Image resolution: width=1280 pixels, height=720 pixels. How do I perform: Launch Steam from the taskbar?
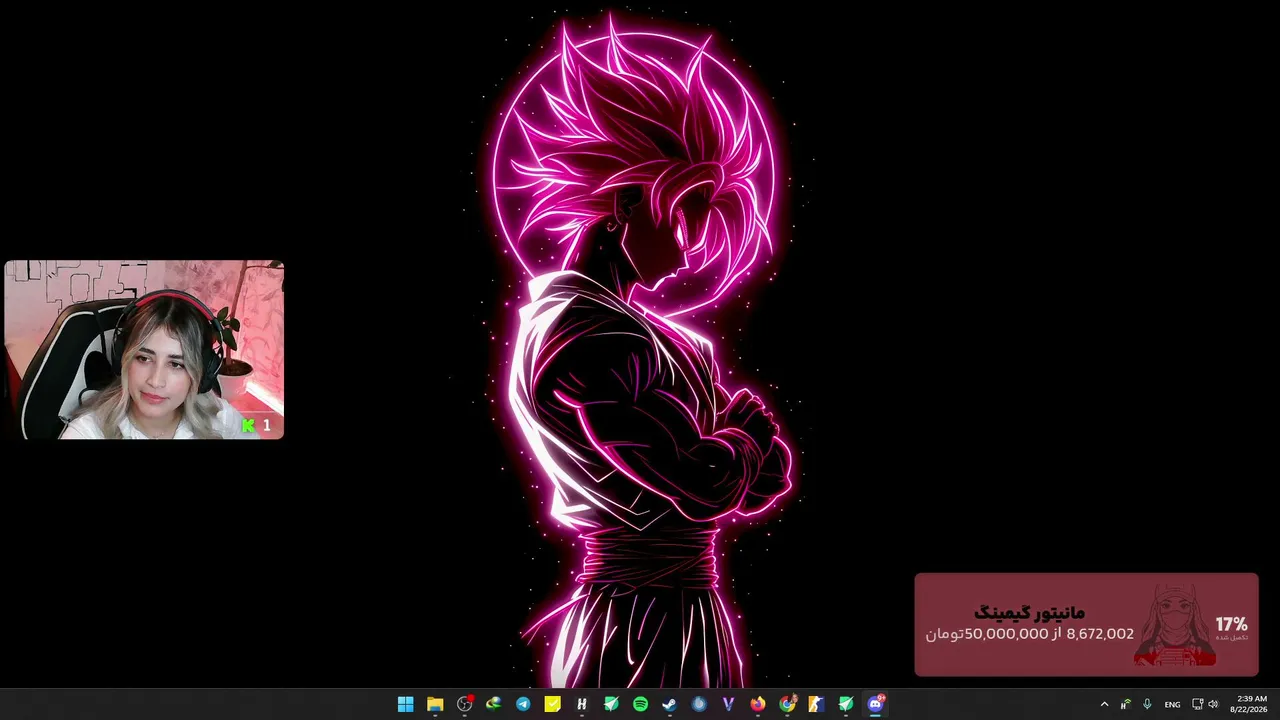tap(669, 704)
